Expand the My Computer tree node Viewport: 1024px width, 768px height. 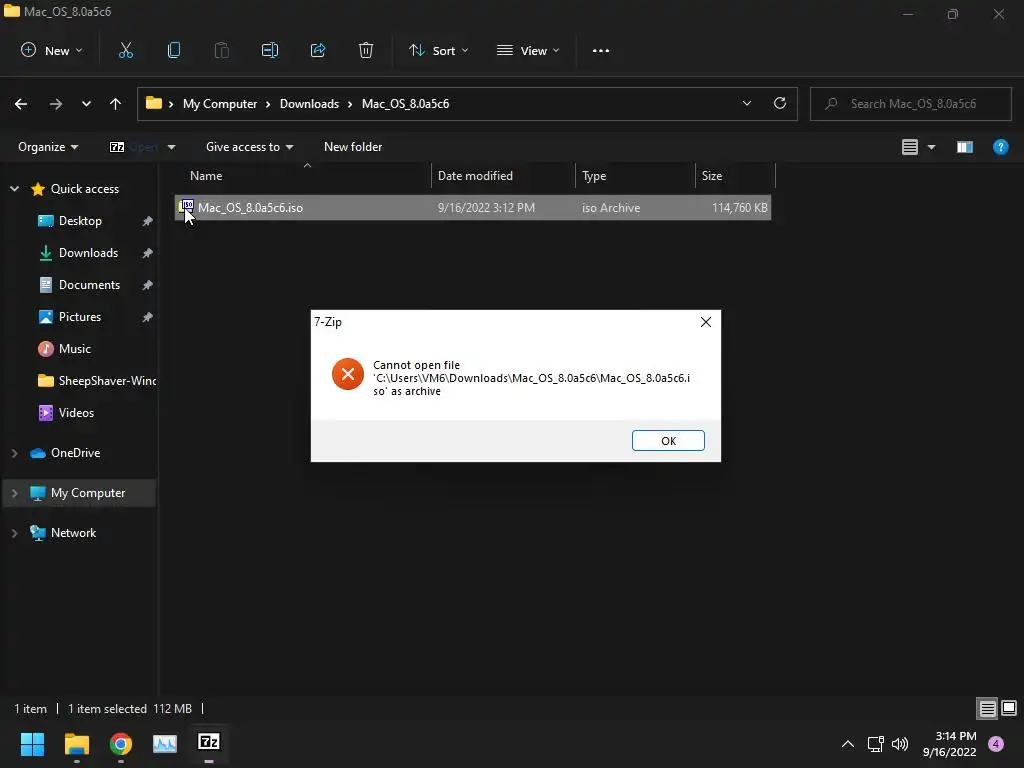(14, 493)
